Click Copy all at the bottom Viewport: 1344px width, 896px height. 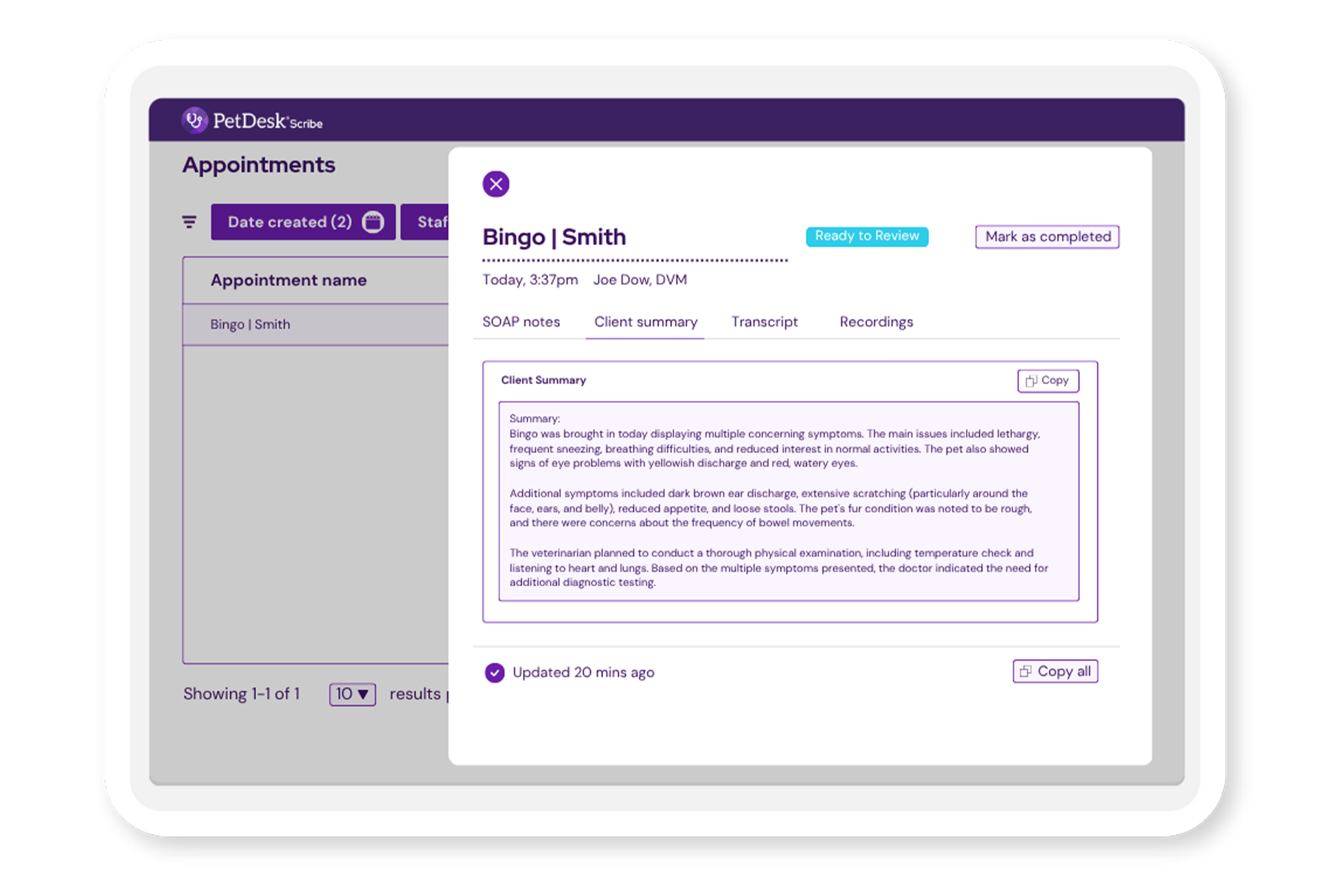pyautogui.click(x=1055, y=671)
